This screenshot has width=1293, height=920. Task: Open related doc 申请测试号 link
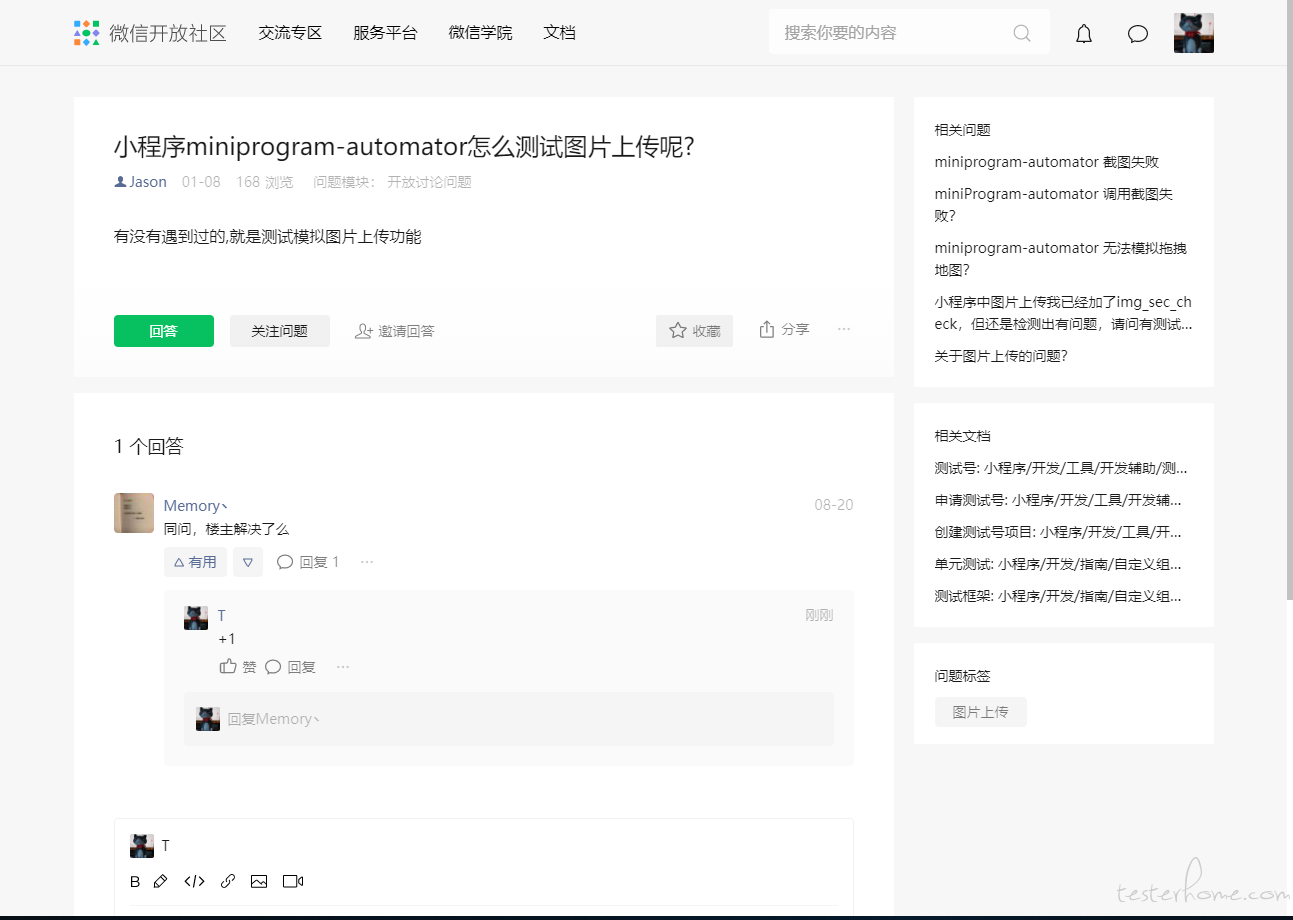pyautogui.click(x=1059, y=500)
